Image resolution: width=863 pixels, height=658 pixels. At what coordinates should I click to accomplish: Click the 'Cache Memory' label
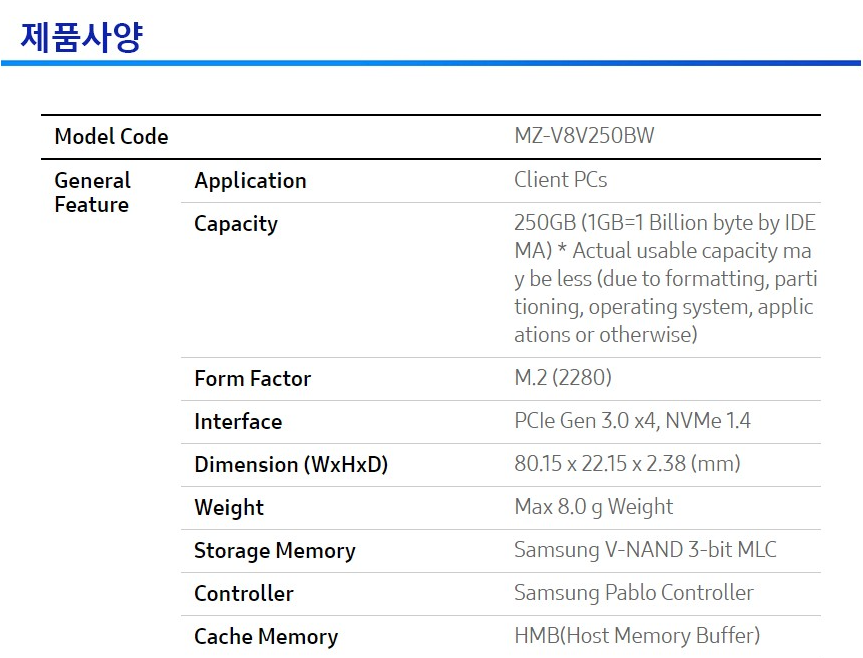click(266, 637)
